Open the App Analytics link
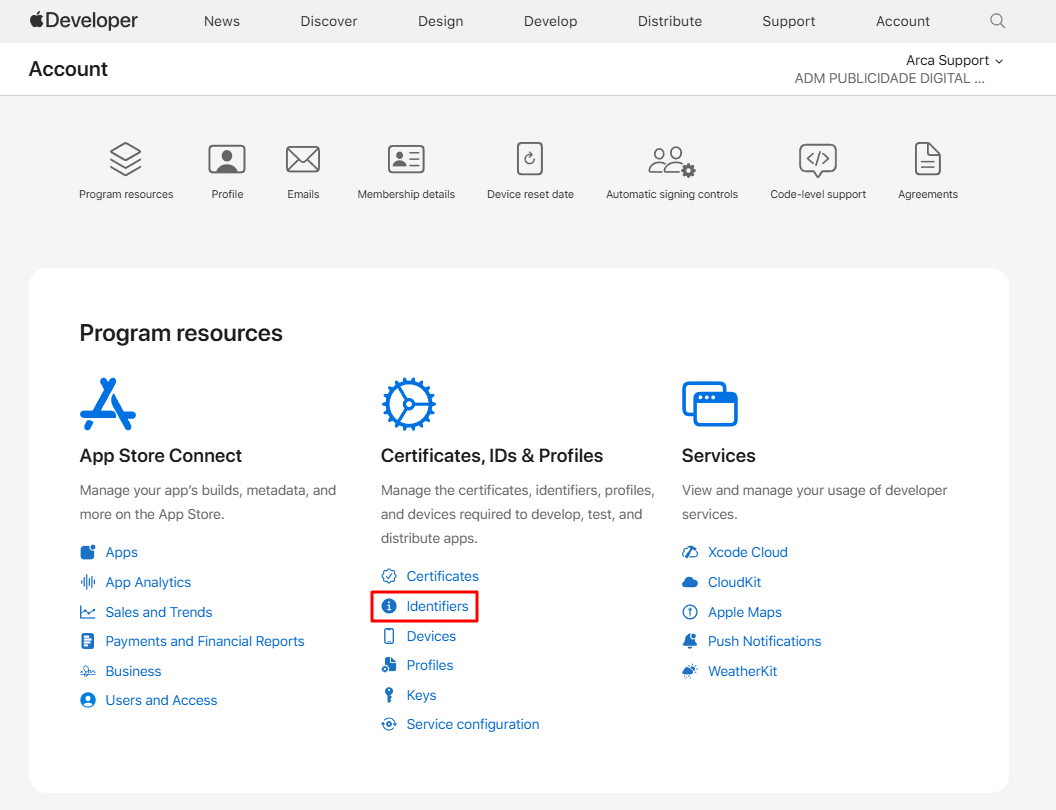1056x810 pixels. (148, 582)
